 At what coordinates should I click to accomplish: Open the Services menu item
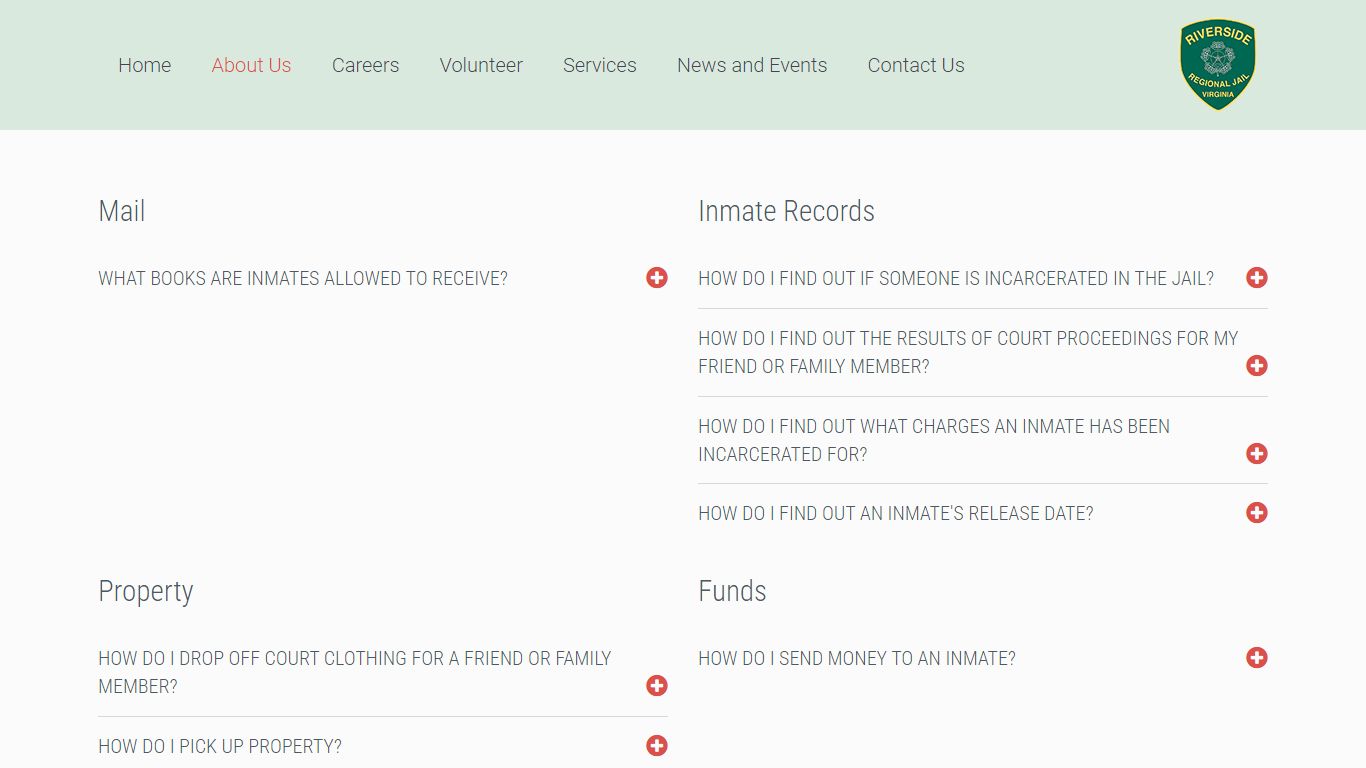coord(600,65)
